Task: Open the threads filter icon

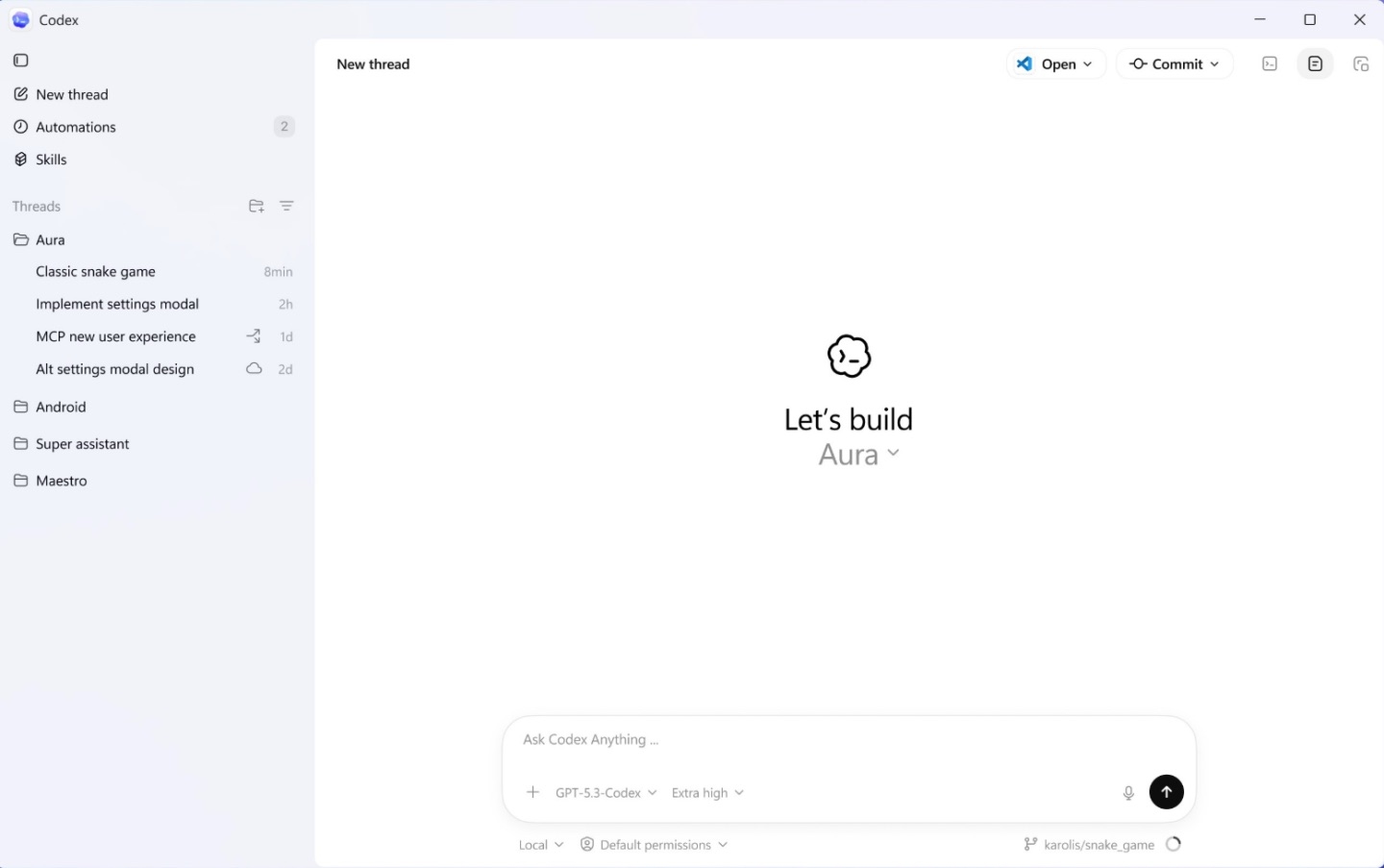Action: pos(286,206)
